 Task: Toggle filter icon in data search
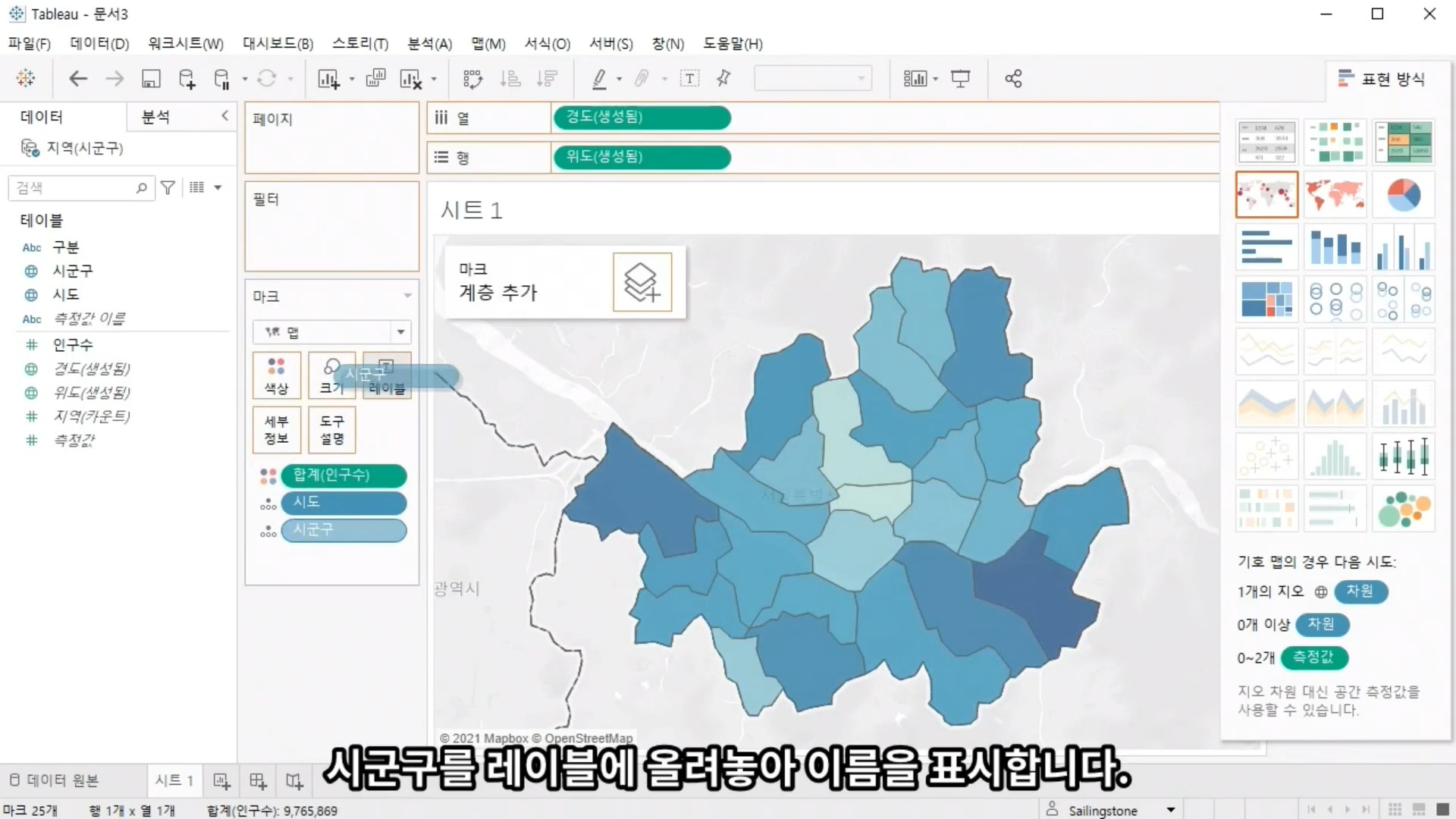click(x=168, y=187)
